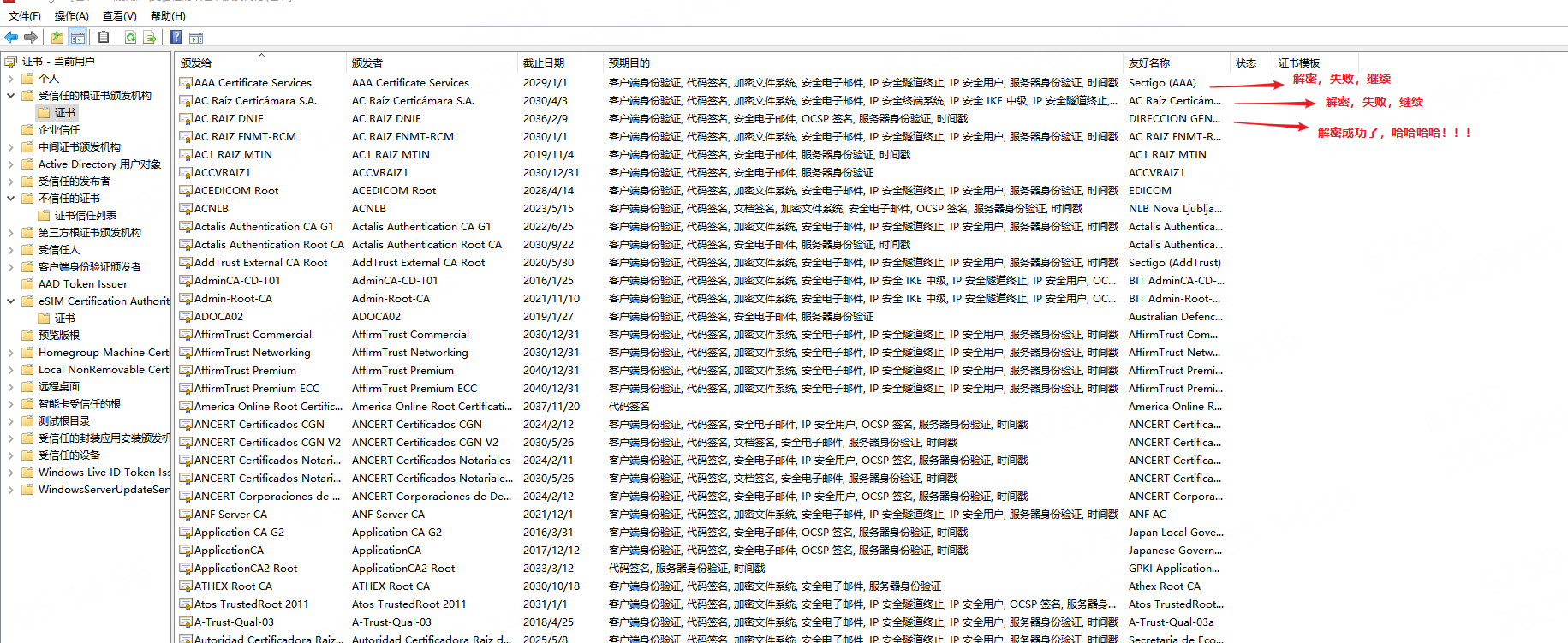Toggle the show/hide console tree icon
The height and width of the screenshot is (643, 1568).
[x=78, y=37]
